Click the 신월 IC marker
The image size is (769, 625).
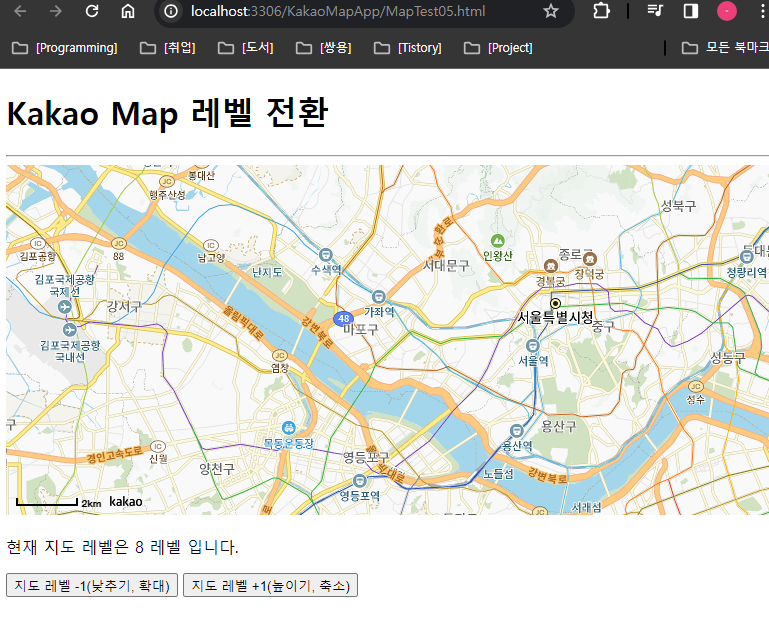click(157, 446)
